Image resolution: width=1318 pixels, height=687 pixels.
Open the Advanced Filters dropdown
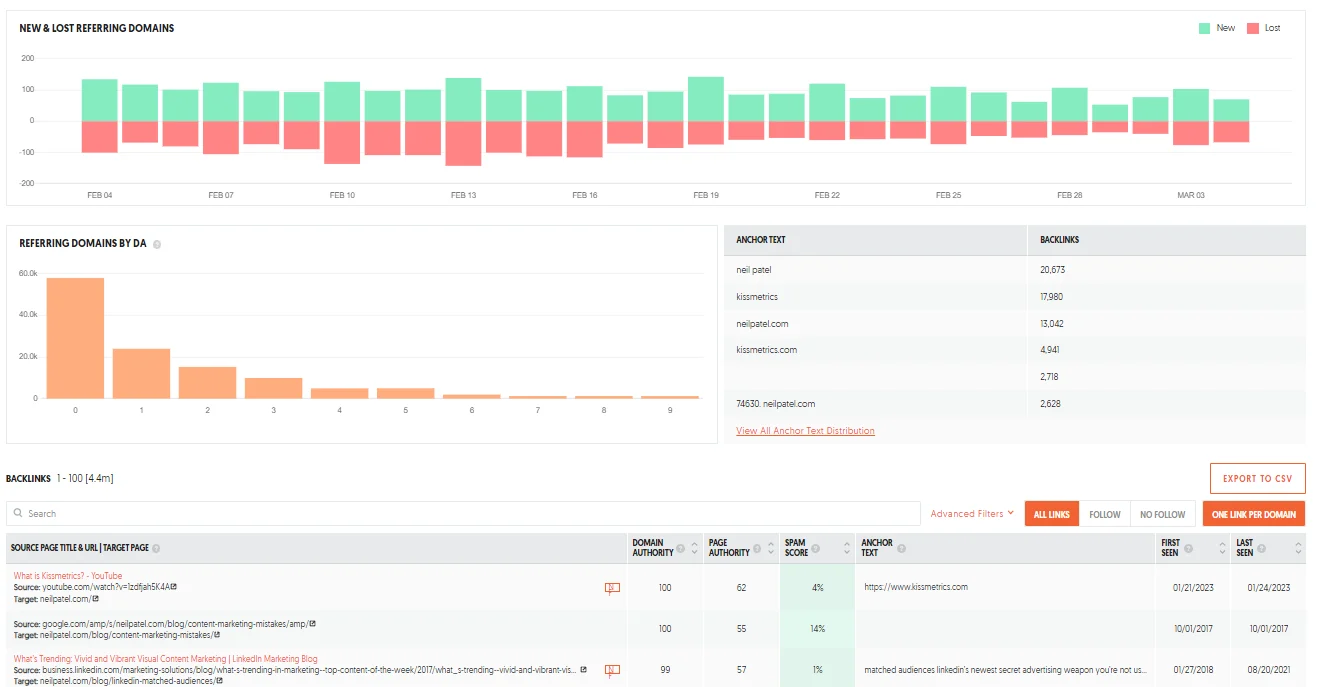coord(970,513)
